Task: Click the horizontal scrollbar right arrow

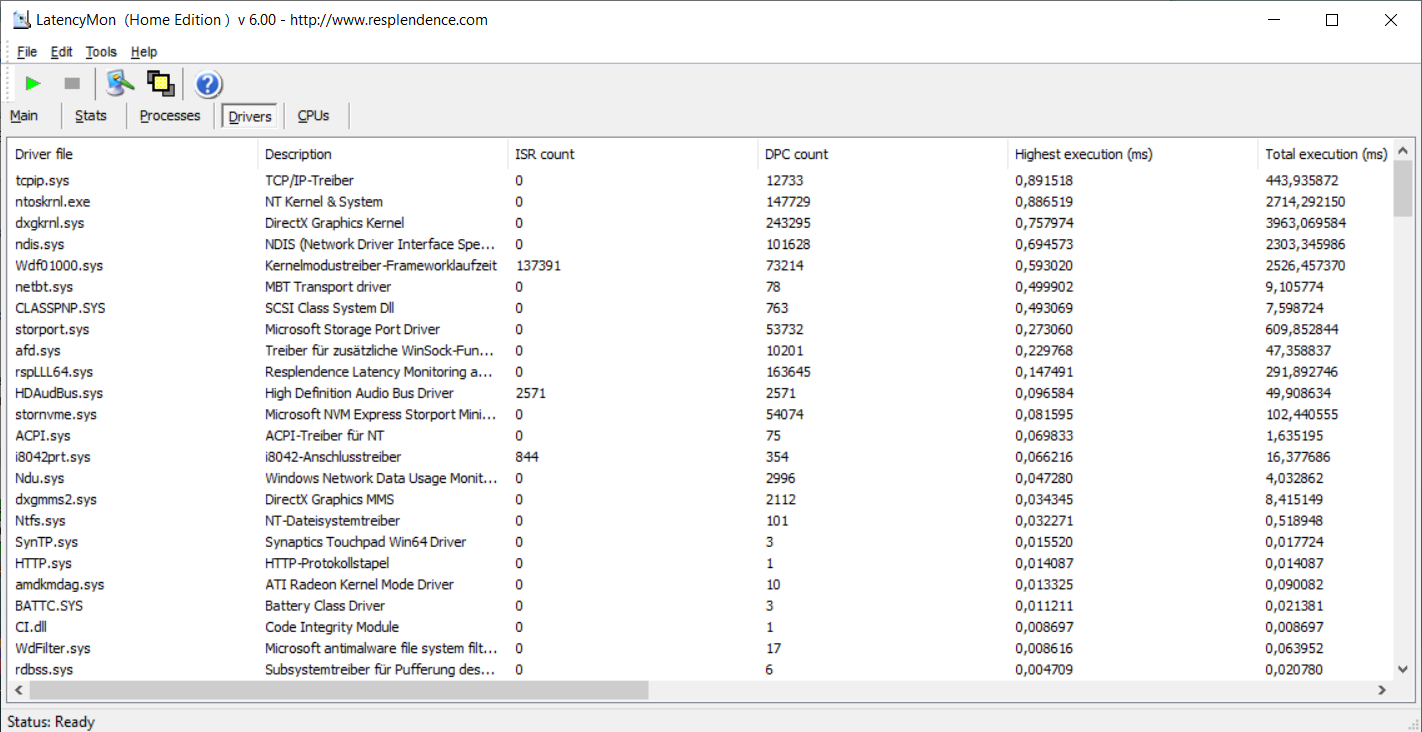Action: pos(1382,690)
